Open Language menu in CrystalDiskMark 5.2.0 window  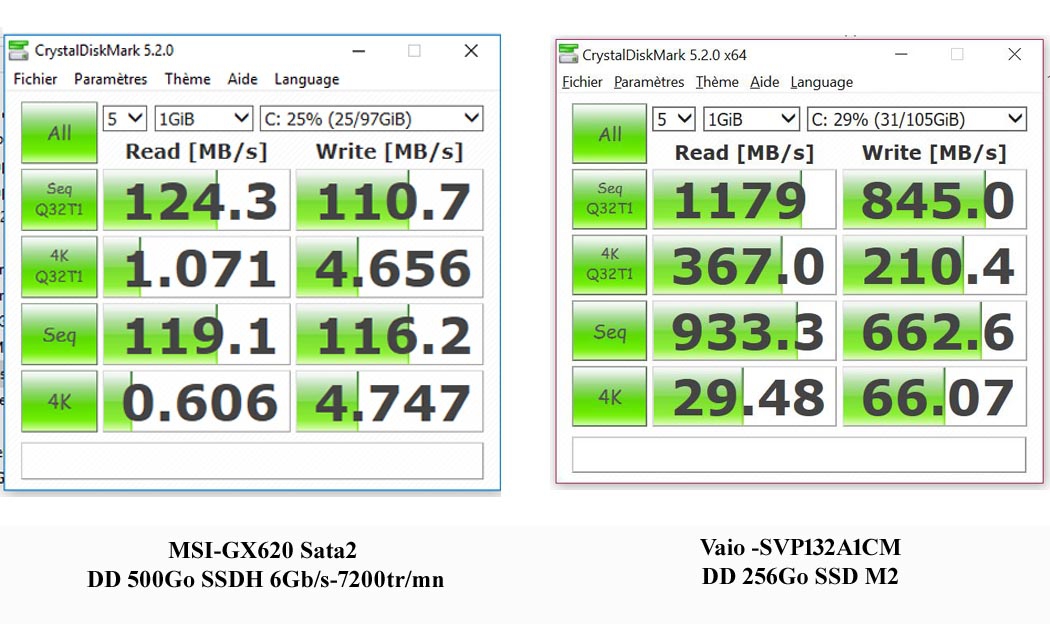(x=307, y=79)
